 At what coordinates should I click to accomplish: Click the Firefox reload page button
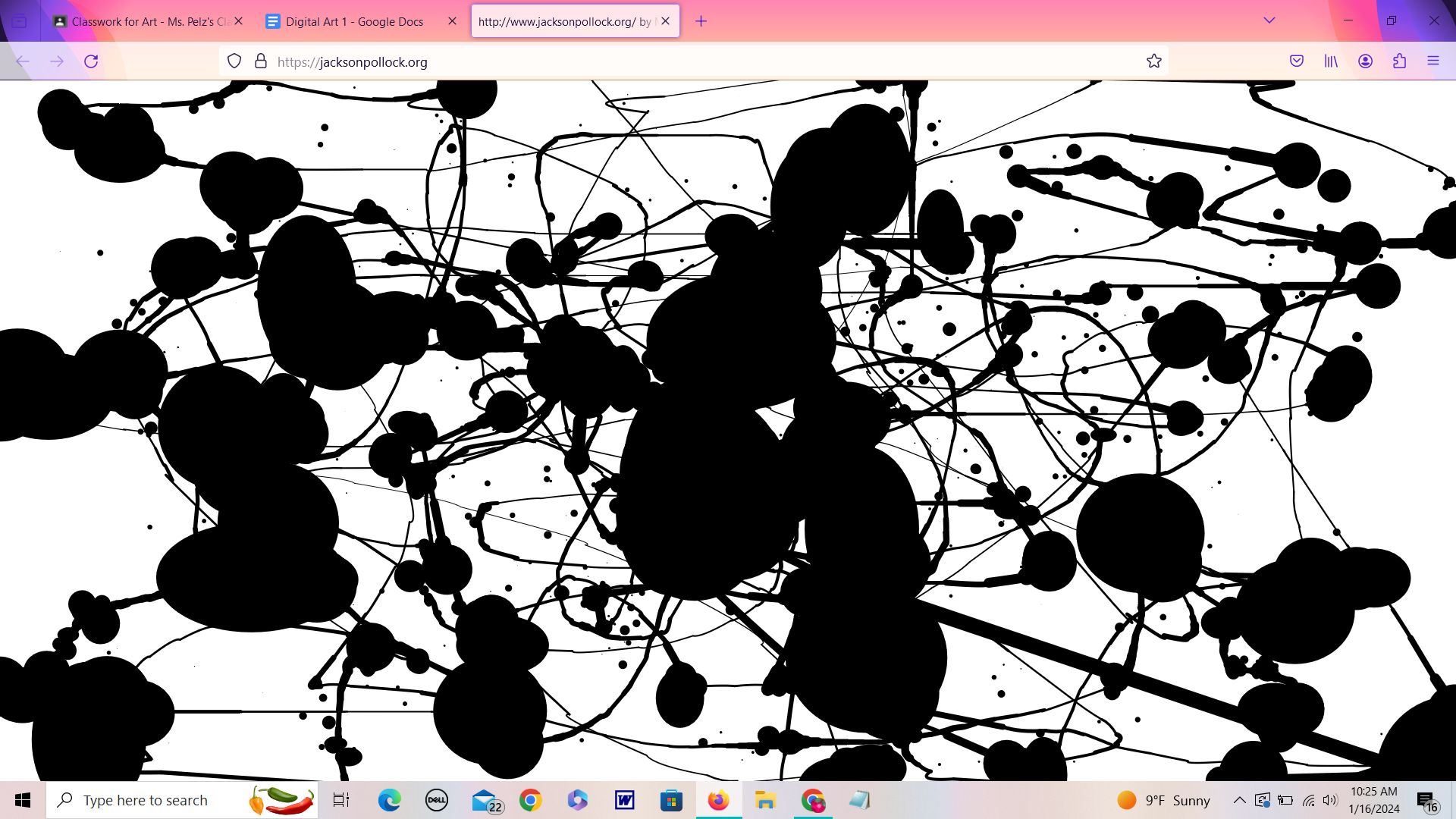(91, 61)
